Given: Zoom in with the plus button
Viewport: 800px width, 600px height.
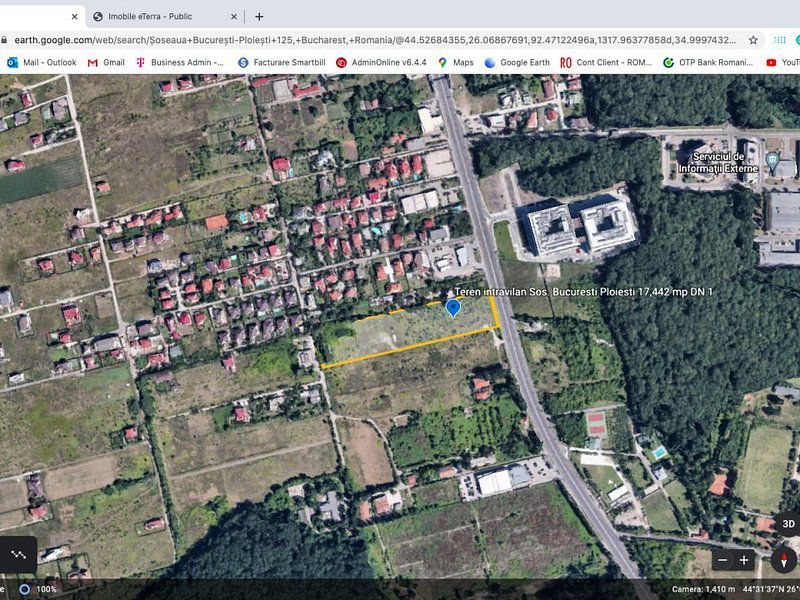Looking at the screenshot, I should click(x=744, y=560).
